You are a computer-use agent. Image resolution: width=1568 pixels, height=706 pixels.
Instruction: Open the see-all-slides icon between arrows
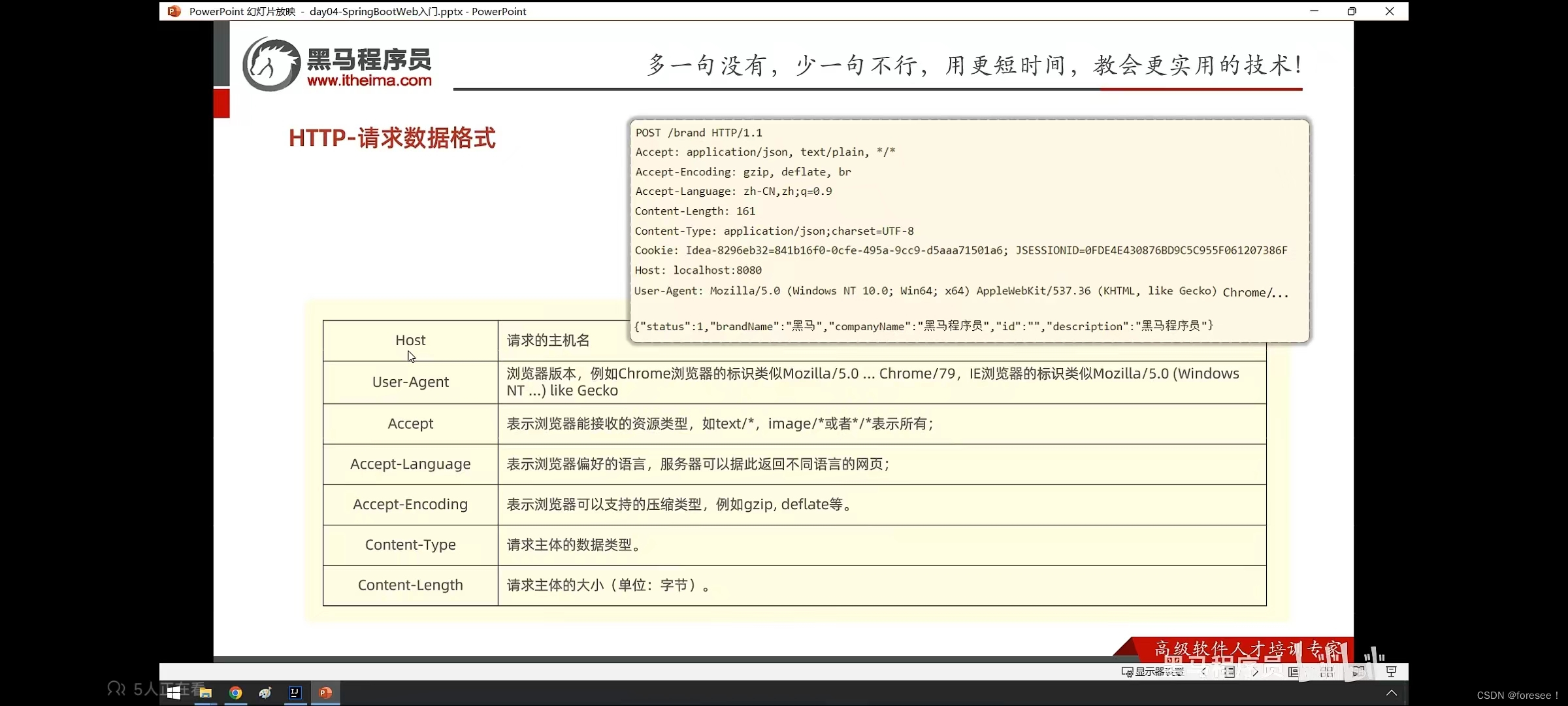pyautogui.click(x=1230, y=671)
